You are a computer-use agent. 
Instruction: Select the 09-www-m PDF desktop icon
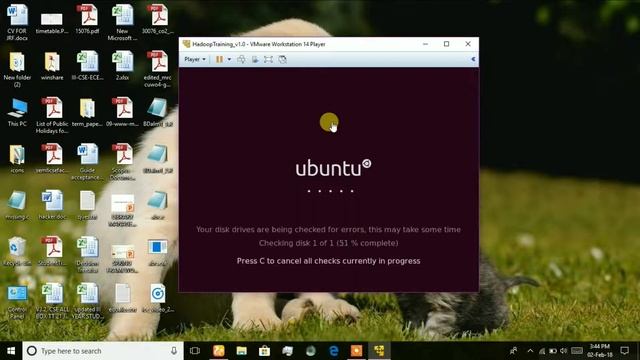tap(122, 113)
